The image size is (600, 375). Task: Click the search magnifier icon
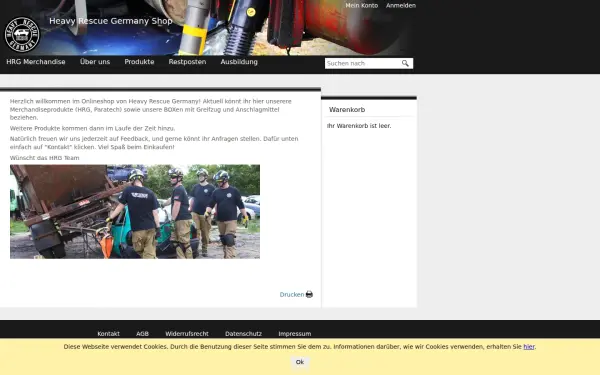405,63
